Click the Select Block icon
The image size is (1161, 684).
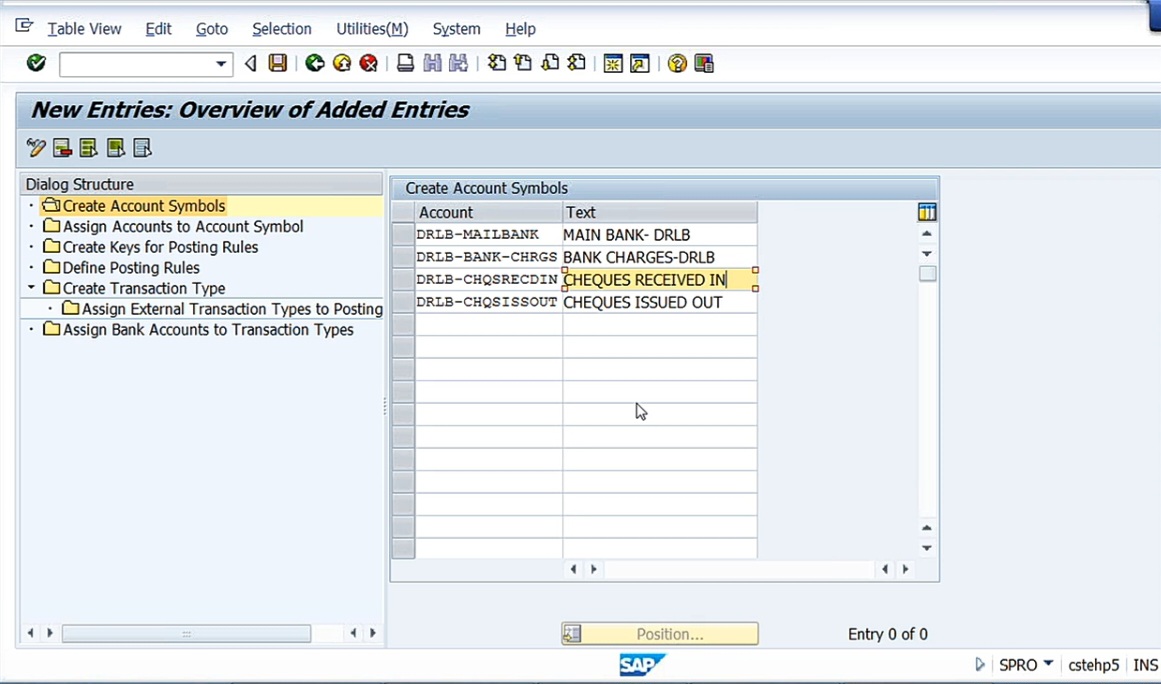coord(116,148)
